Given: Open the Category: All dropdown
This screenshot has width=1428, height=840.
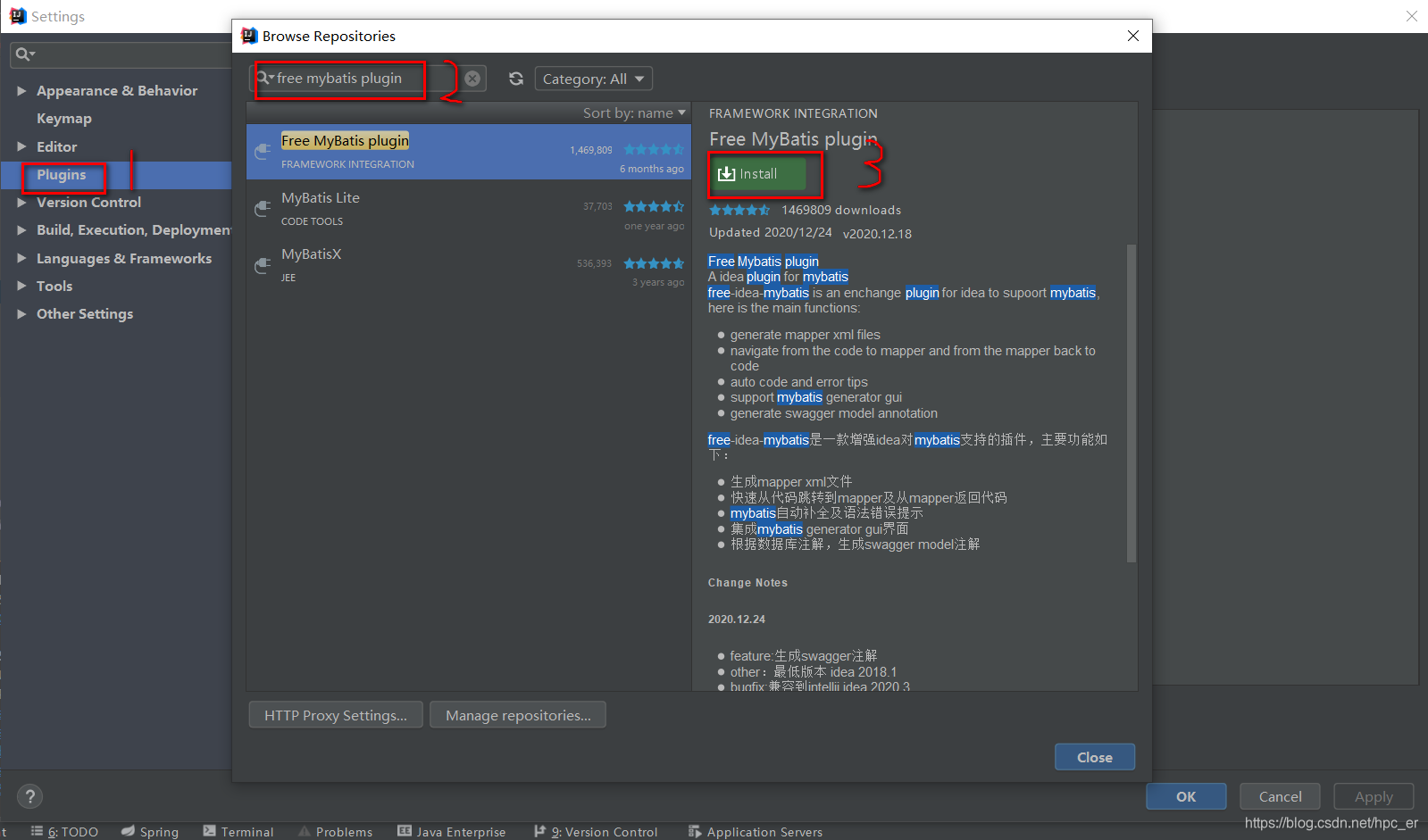Looking at the screenshot, I should pyautogui.click(x=594, y=79).
